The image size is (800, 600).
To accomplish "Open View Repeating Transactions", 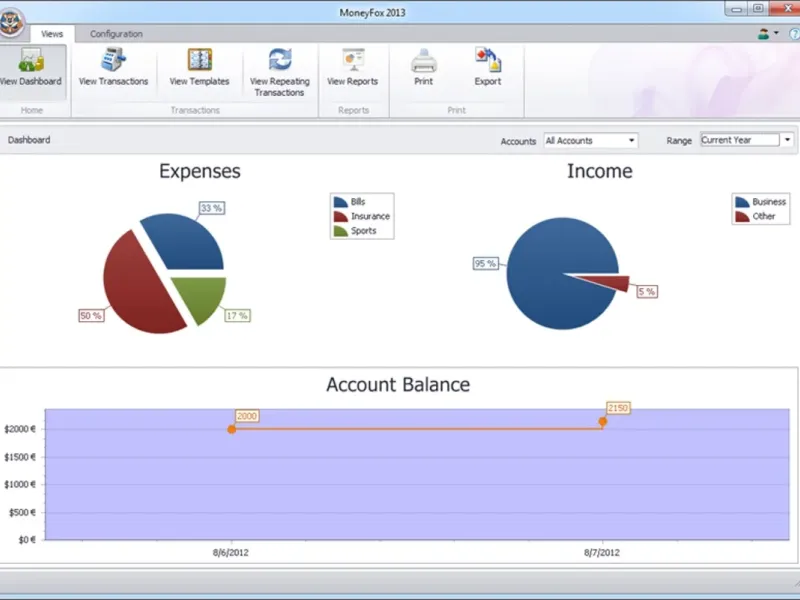I will pyautogui.click(x=280, y=72).
